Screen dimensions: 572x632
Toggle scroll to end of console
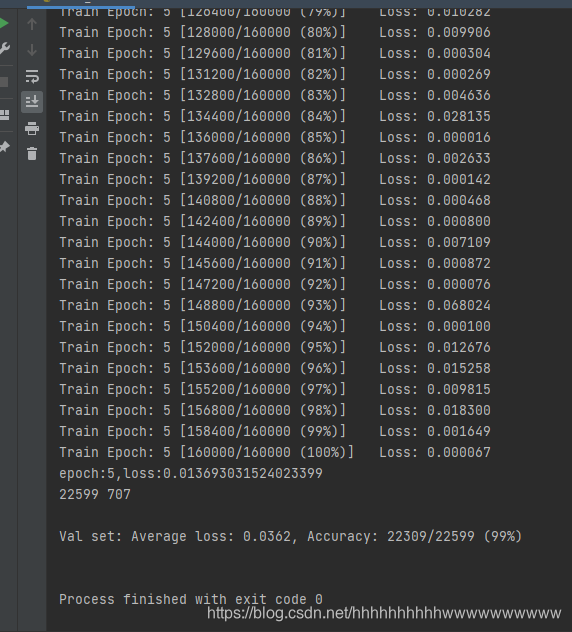pos(32,102)
